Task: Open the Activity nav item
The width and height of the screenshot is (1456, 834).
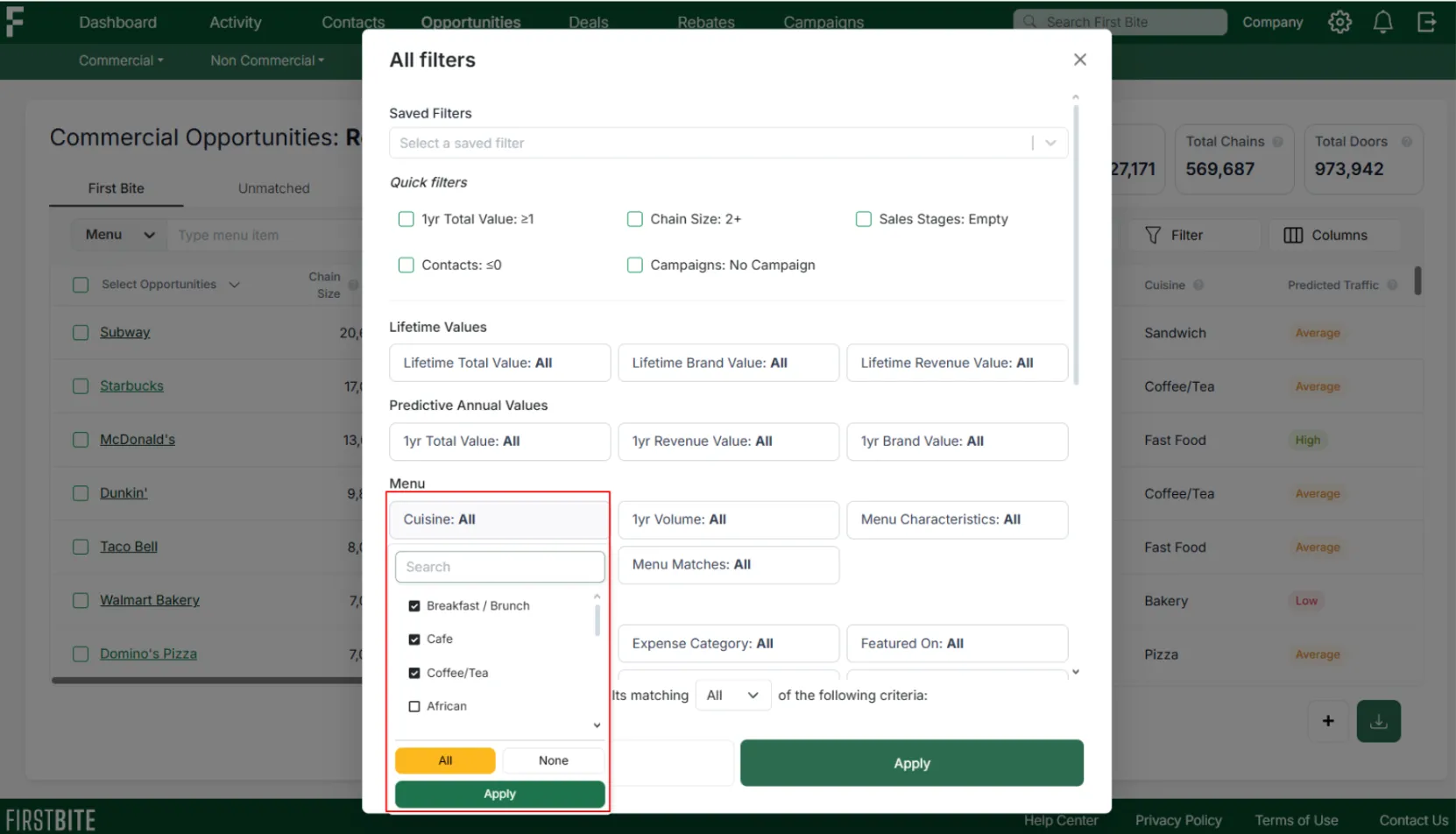Action: 235,22
